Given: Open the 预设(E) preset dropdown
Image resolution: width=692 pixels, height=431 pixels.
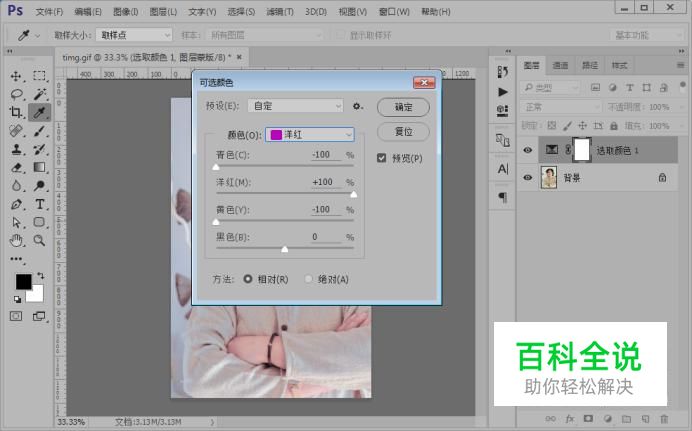Looking at the screenshot, I should pos(295,106).
